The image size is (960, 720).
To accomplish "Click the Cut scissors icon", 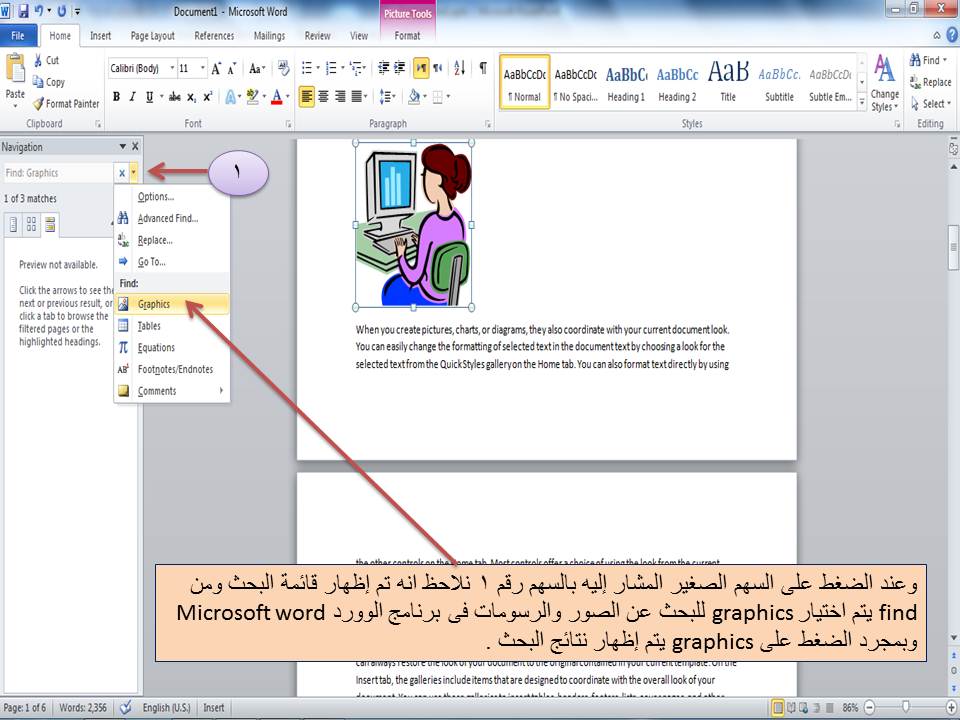I will coord(38,60).
